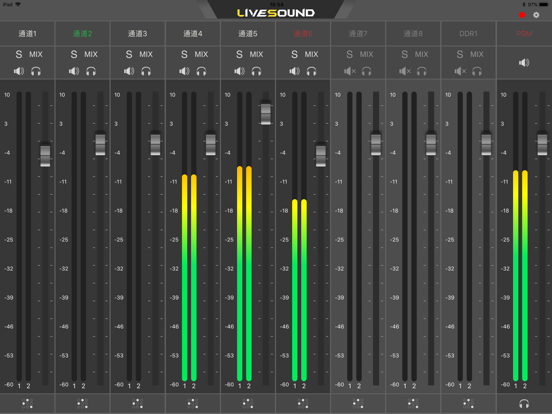Toggle MIX on DDR1 channel
Image resolution: width=552 pixels, height=414 pixels.
(x=477, y=54)
